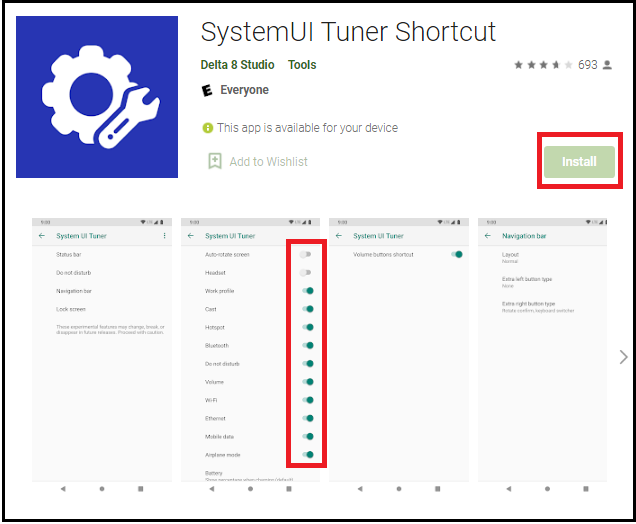This screenshot has width=636, height=524.
Task: Click Android back button in Navigation bar screenshot
Action: click(509, 489)
